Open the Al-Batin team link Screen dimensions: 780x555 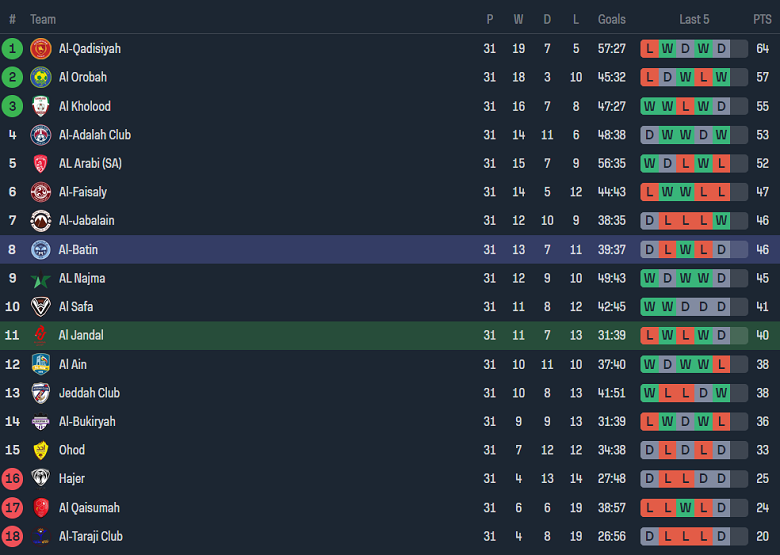pos(78,250)
